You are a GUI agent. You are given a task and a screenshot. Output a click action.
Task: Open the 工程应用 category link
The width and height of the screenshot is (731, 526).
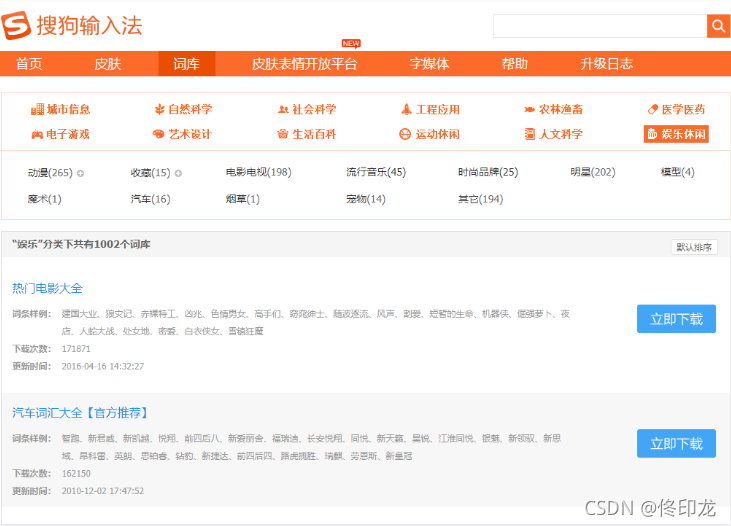438,110
